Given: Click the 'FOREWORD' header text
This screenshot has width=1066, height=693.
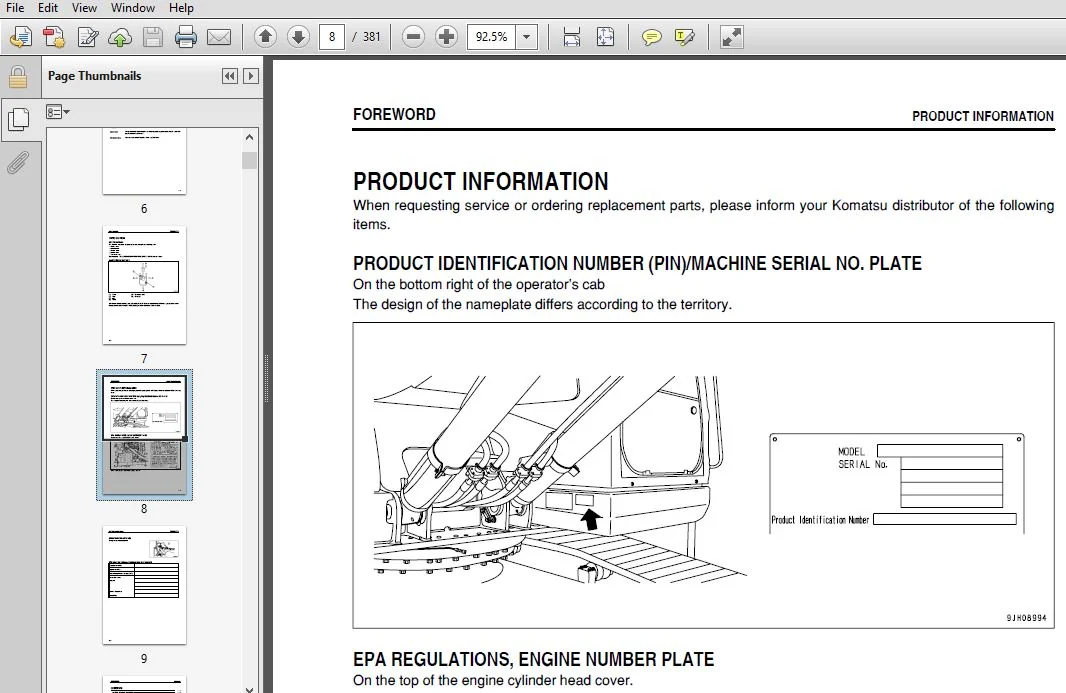Looking at the screenshot, I should [x=394, y=114].
